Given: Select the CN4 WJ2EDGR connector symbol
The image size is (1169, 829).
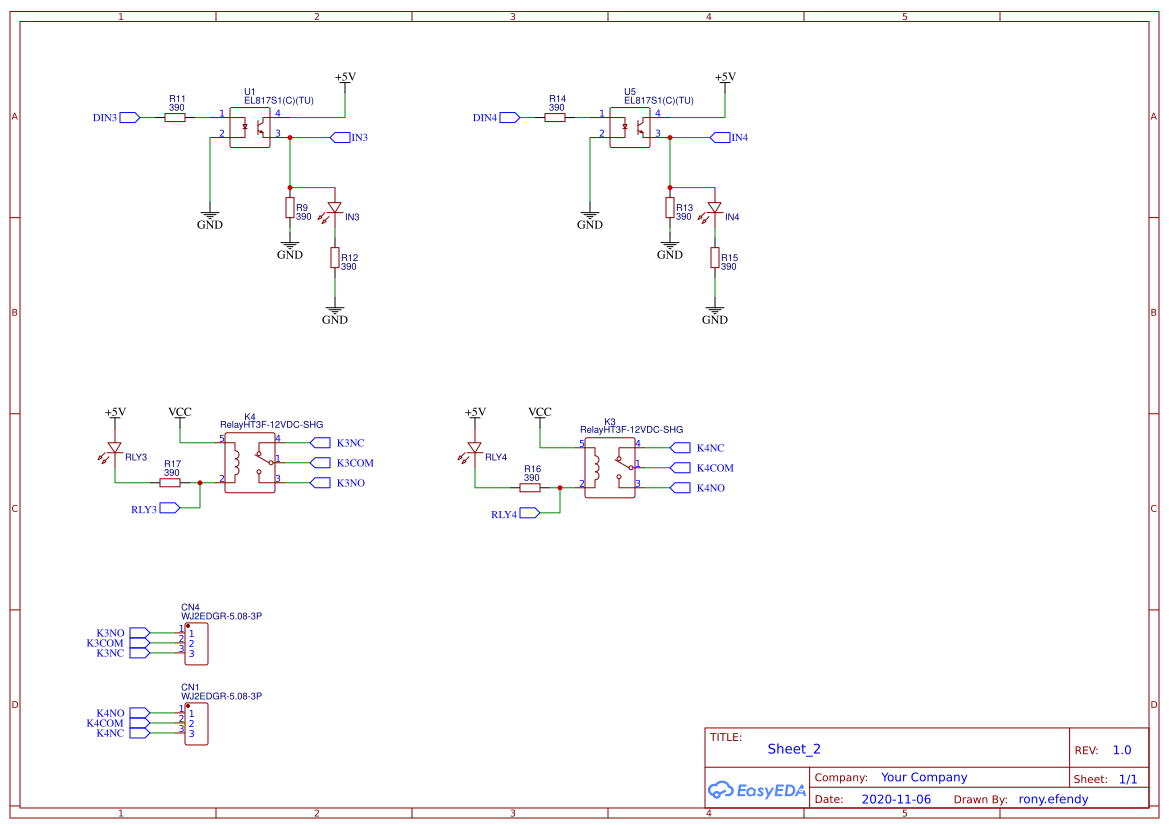Looking at the screenshot, I should click(196, 643).
